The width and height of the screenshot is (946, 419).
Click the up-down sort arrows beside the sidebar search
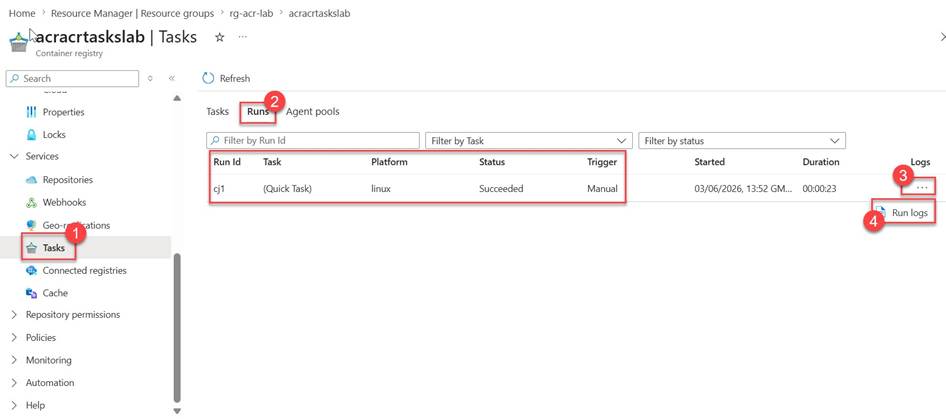point(150,78)
